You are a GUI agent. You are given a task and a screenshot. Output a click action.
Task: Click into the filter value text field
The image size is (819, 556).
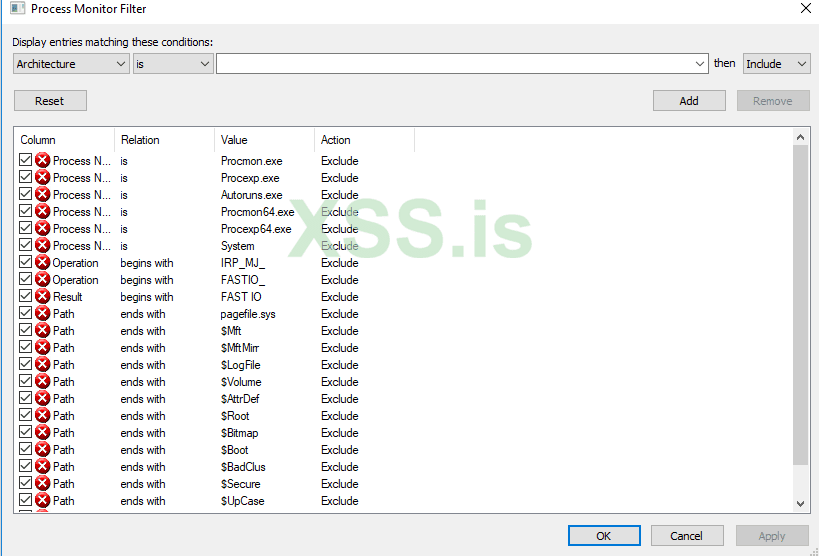[x=454, y=64]
